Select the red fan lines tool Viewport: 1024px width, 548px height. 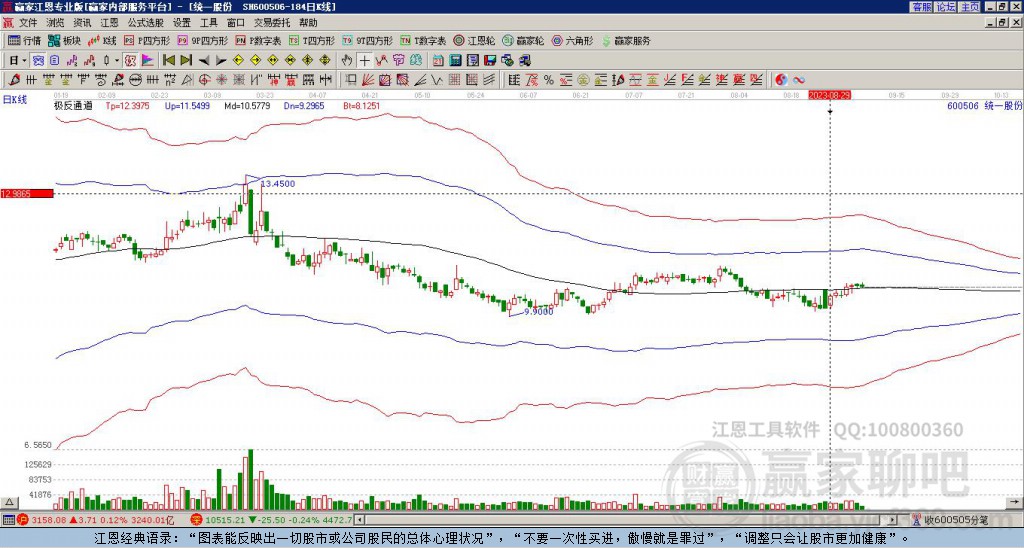(x=368, y=80)
